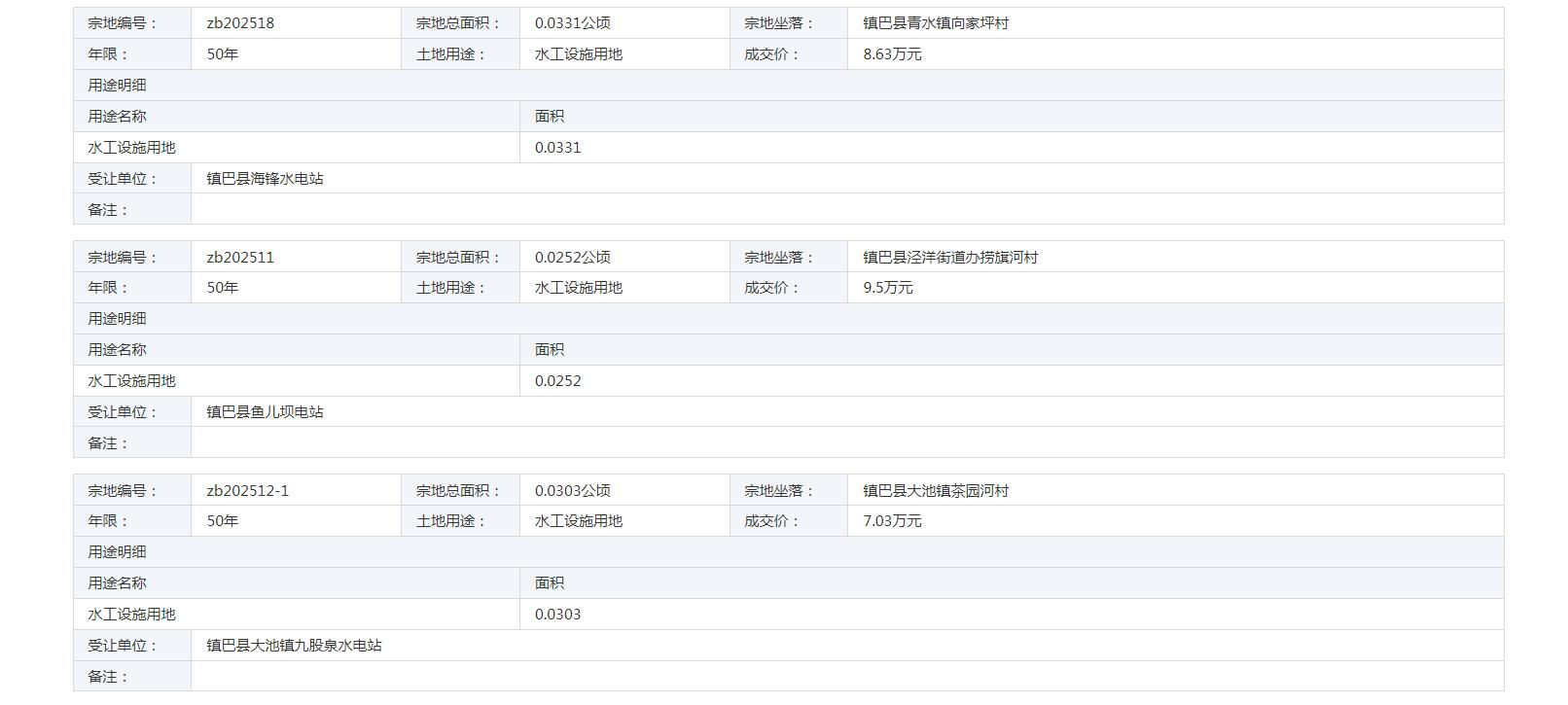Select total area value 0.0331公顷
The image size is (1568, 705).
click(x=572, y=23)
